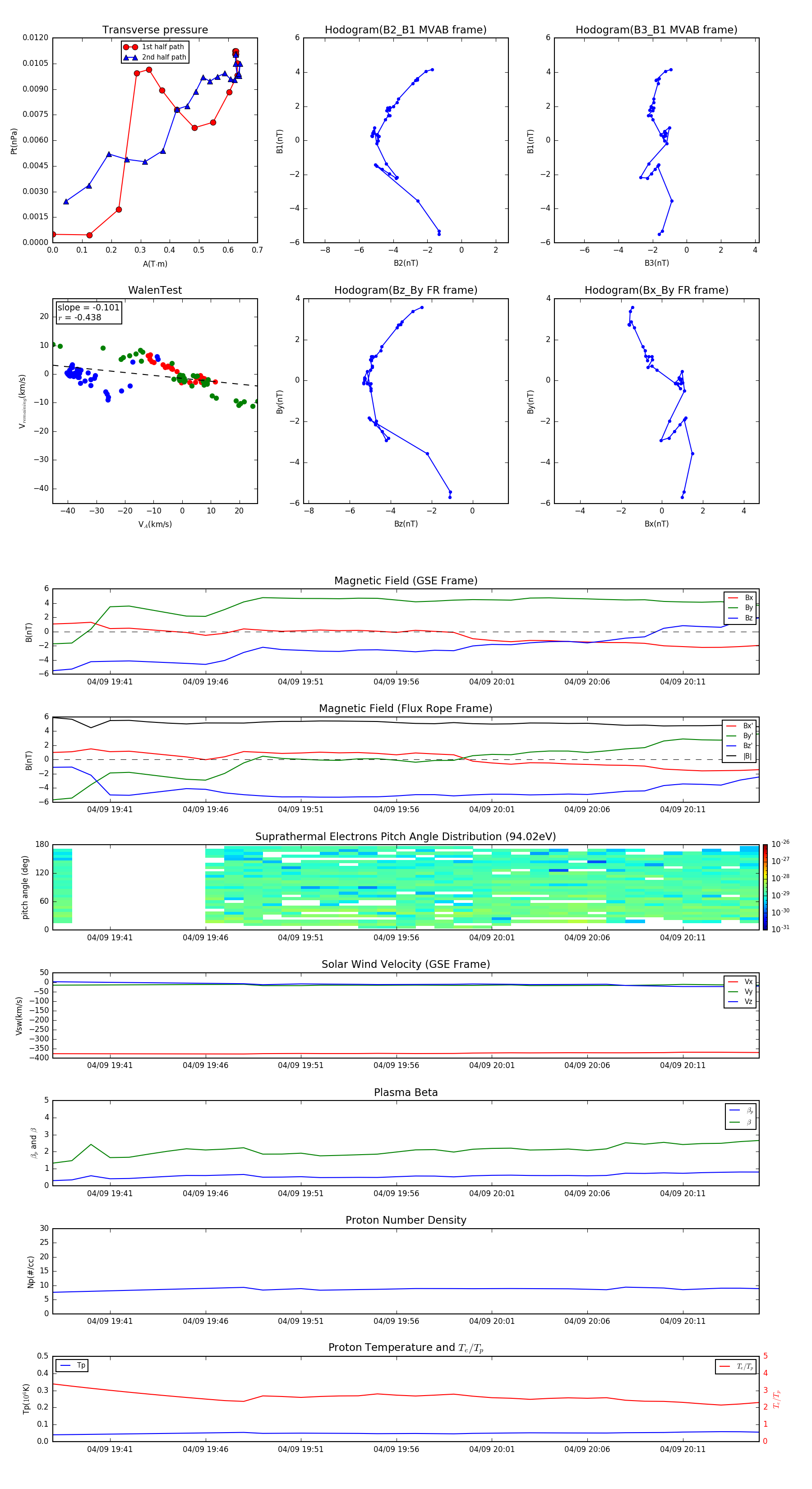This screenshot has width=812, height=1489.
Task: Click the Magnetic Field (Flux Rope Frame) title
Action: tap(406, 709)
